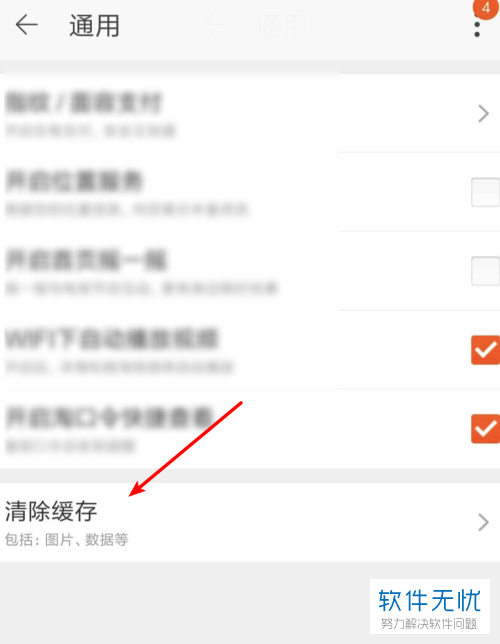Select the 开启位置服务 row label
Image resolution: width=500 pixels, height=644 pixels.
[x=74, y=182]
